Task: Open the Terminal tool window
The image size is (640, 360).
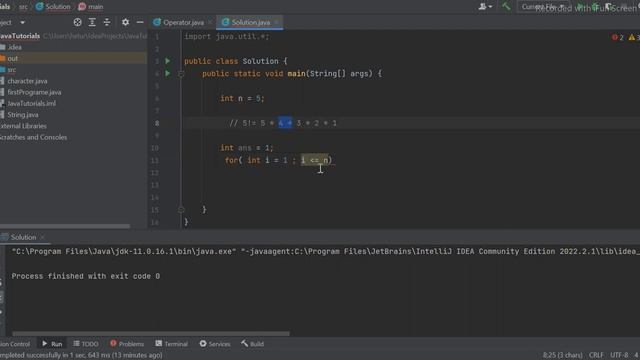Action: click(171, 344)
